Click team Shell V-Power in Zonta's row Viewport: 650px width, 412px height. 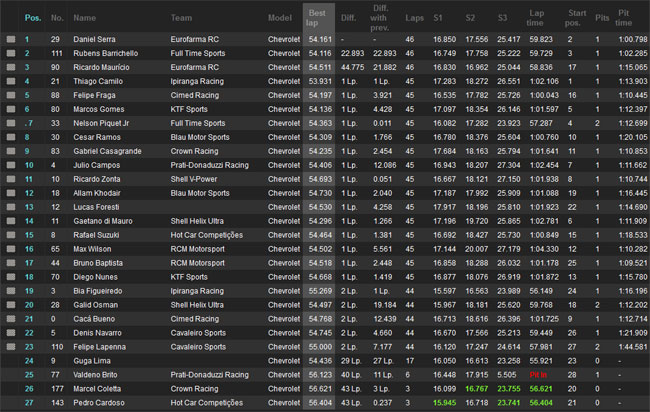pyautogui.click(x=194, y=179)
